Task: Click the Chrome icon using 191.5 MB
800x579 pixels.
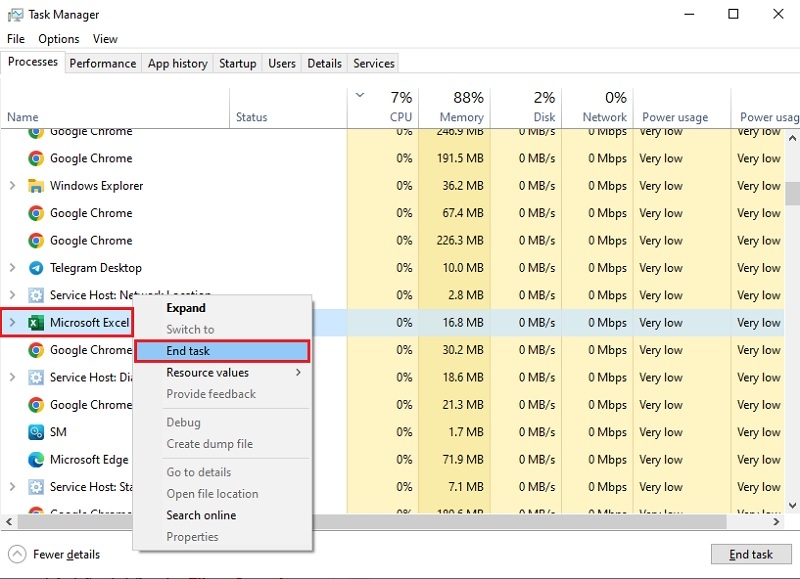Action: point(36,158)
